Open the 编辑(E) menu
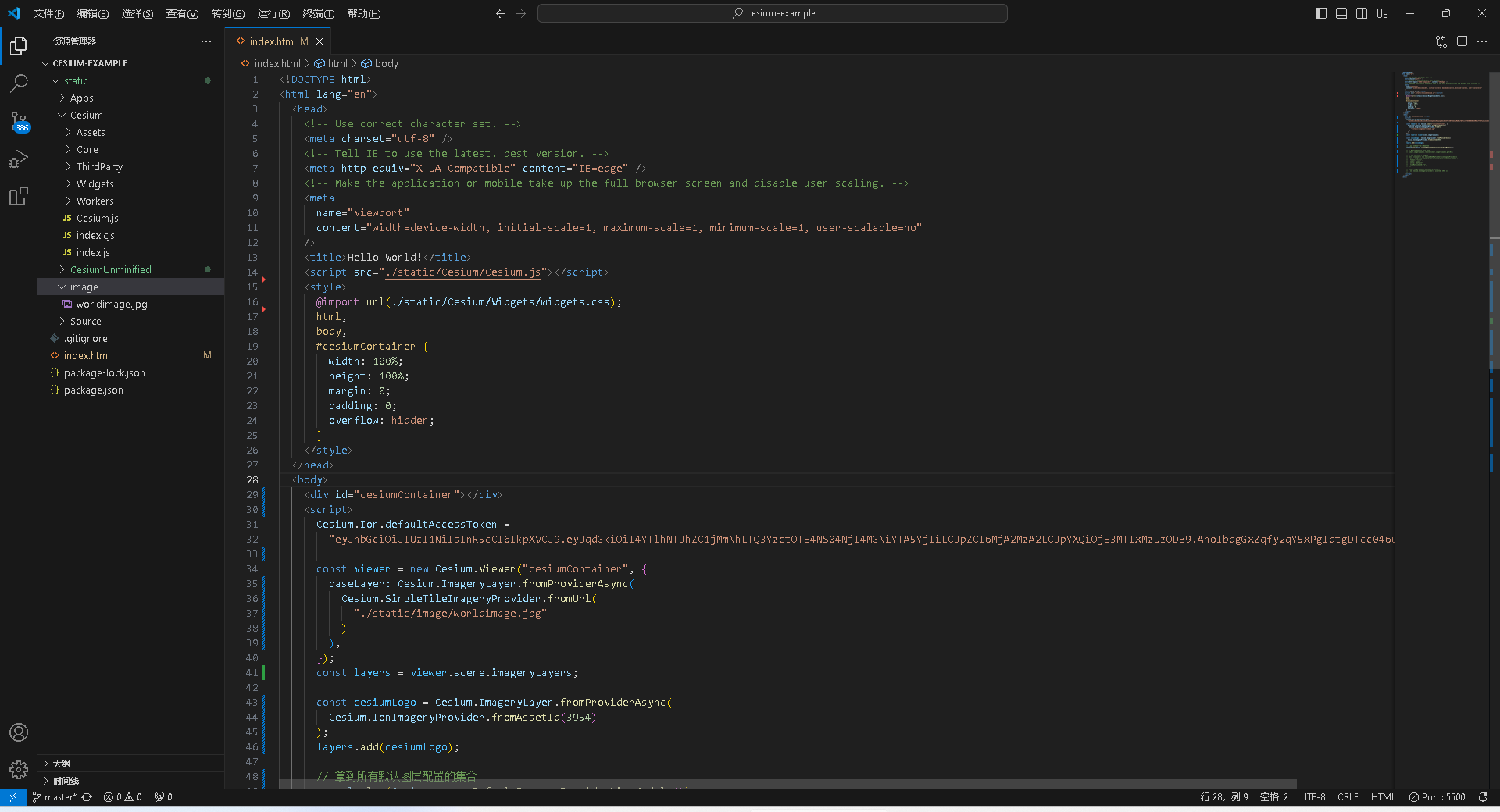1500x812 pixels. (93, 13)
